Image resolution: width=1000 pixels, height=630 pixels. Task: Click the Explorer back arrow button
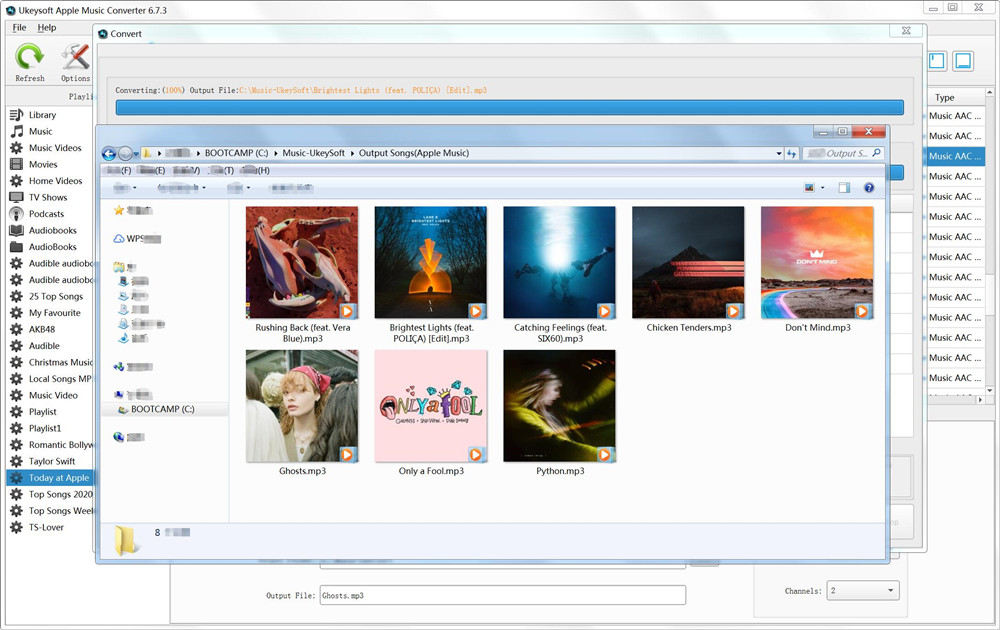coord(109,154)
